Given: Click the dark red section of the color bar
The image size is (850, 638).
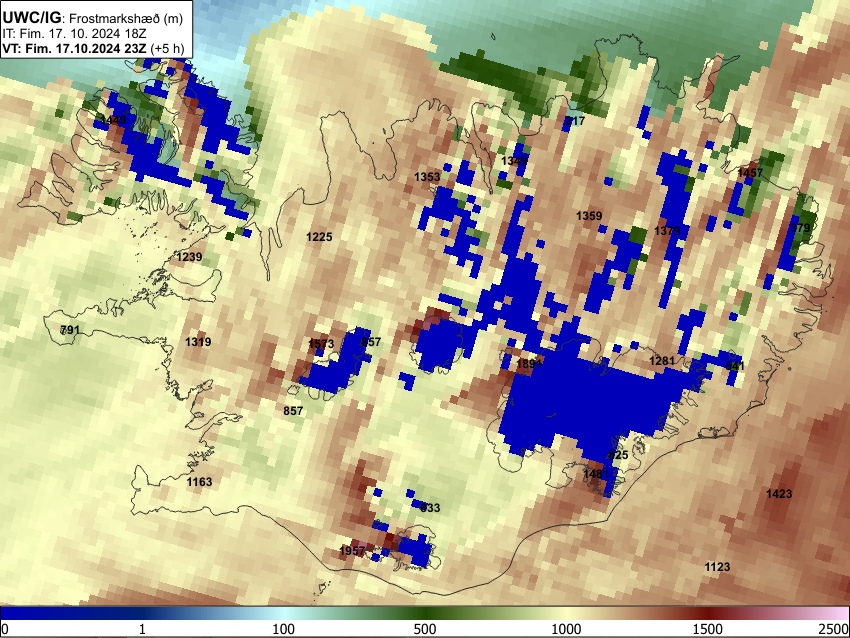Looking at the screenshot, I should [707, 614].
